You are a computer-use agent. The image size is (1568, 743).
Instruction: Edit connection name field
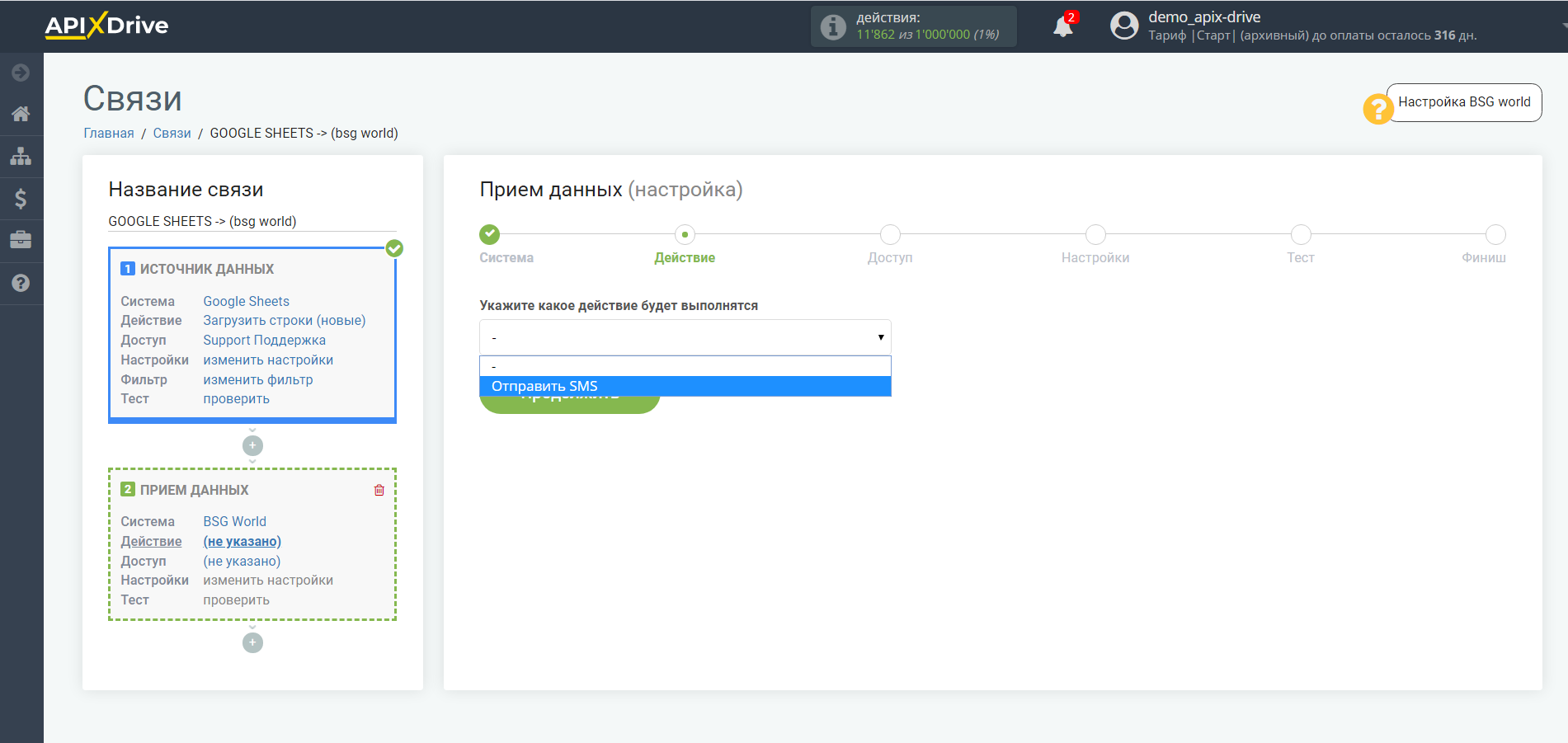click(x=252, y=221)
